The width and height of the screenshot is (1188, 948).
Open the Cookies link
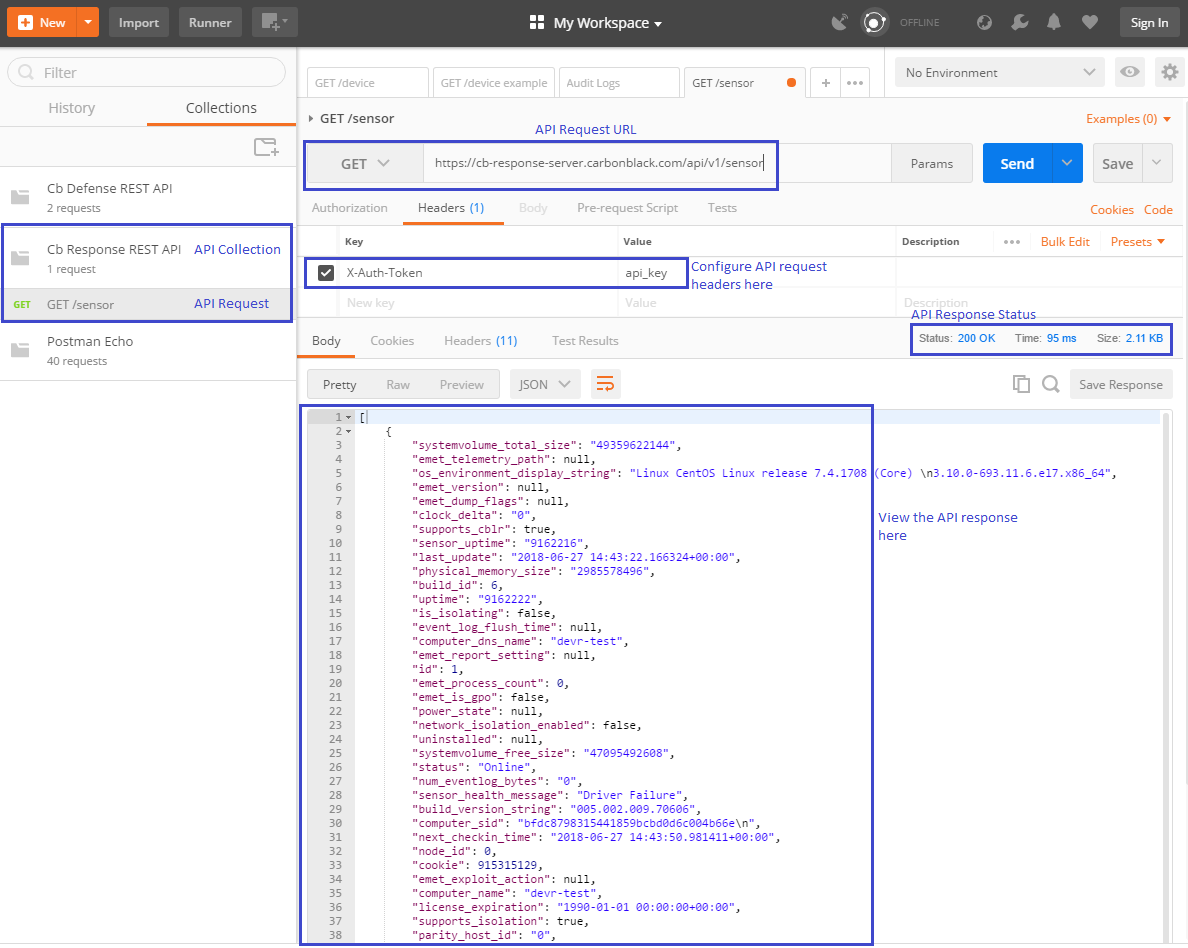(x=1111, y=210)
